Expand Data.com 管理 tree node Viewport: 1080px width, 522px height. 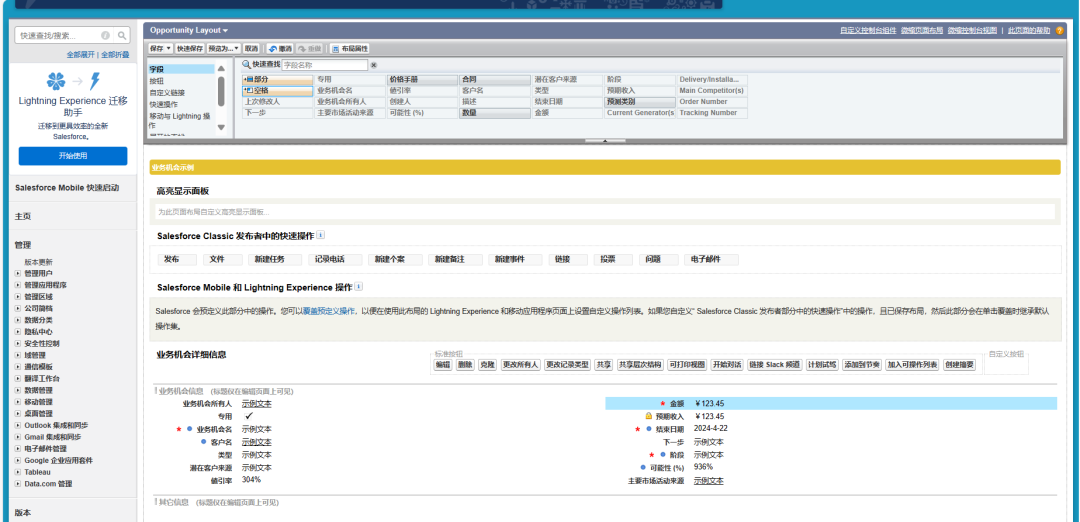point(18,484)
